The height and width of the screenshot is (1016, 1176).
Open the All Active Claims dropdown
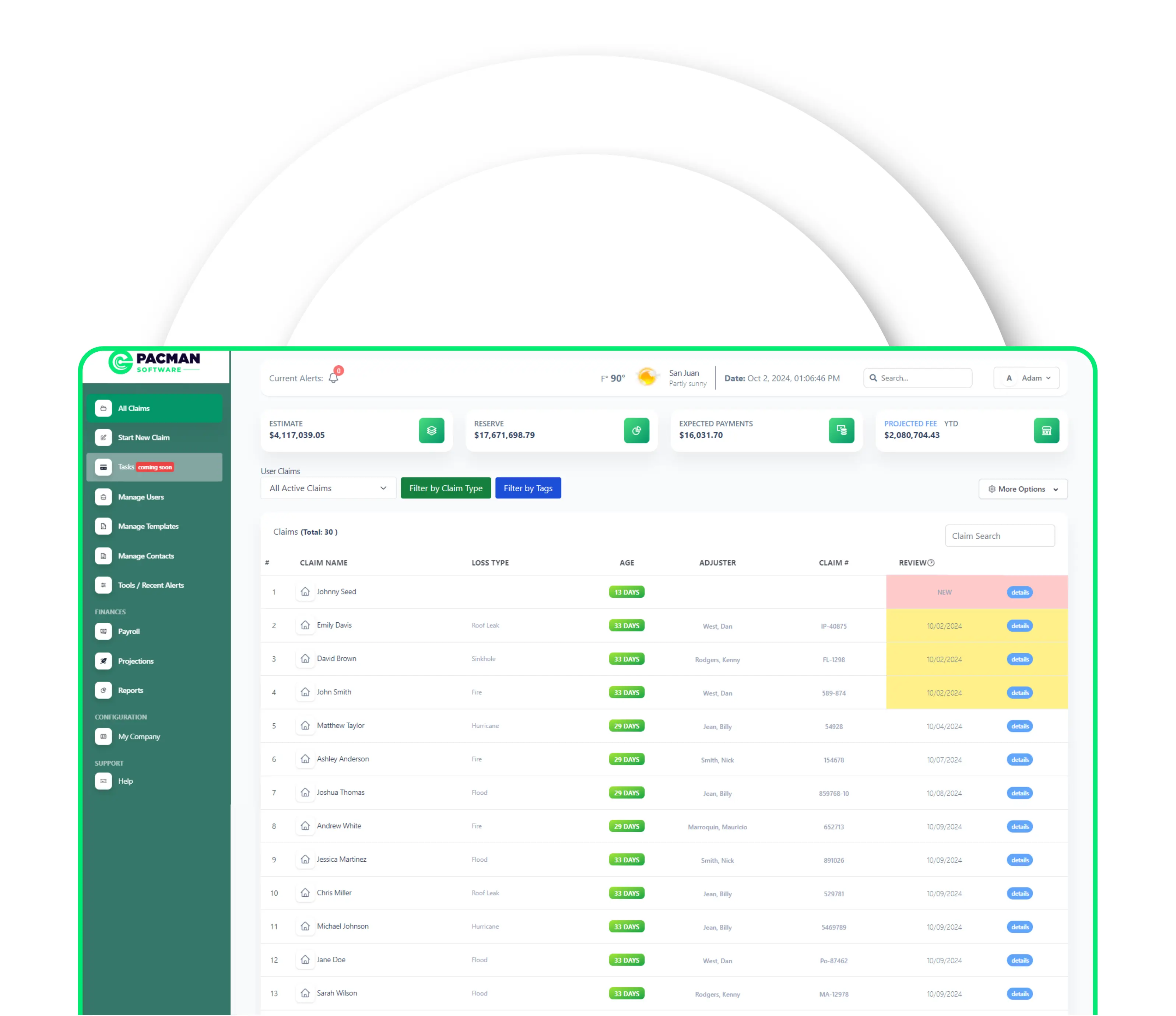tap(328, 488)
